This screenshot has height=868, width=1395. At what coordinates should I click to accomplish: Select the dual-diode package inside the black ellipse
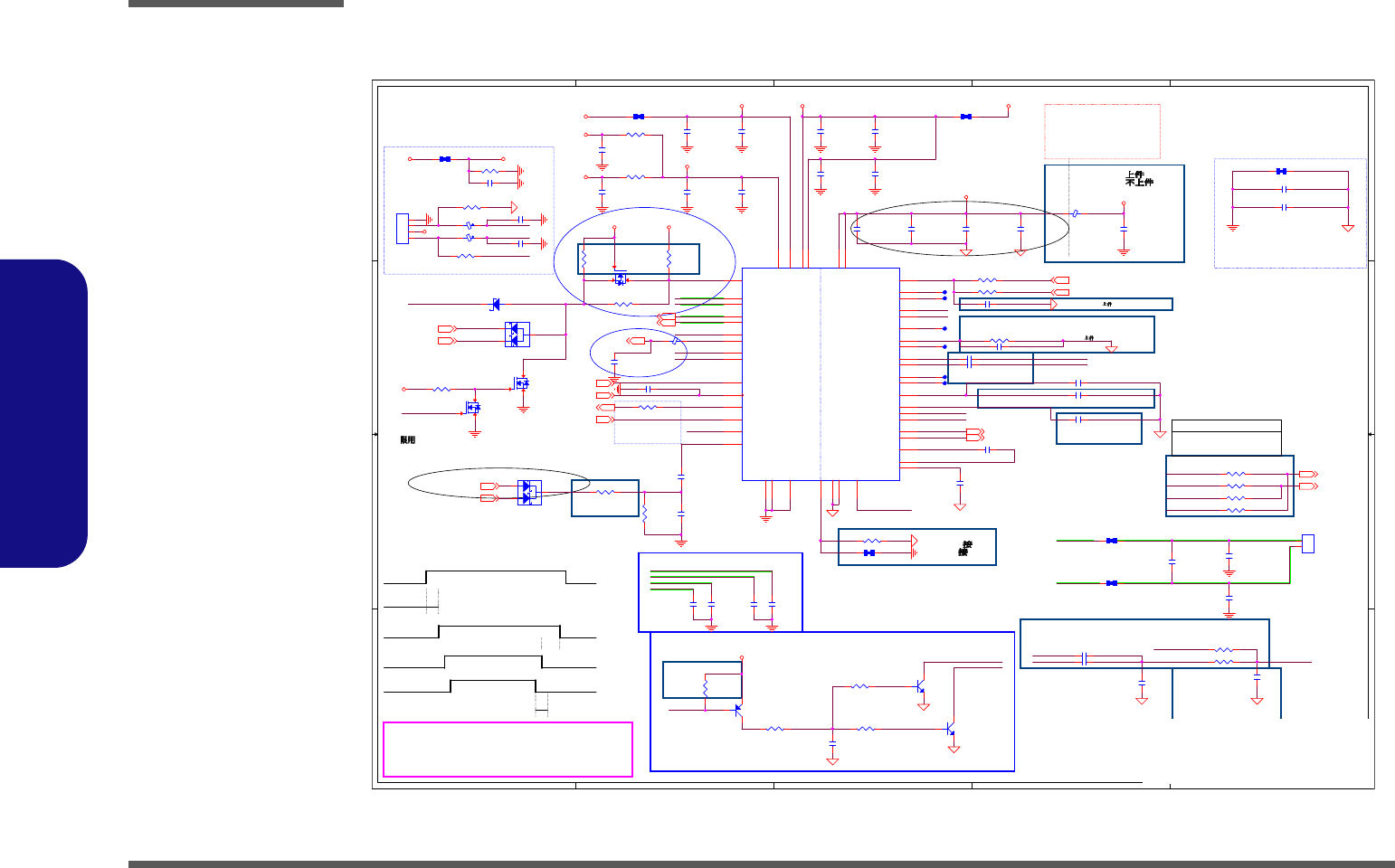[x=529, y=493]
